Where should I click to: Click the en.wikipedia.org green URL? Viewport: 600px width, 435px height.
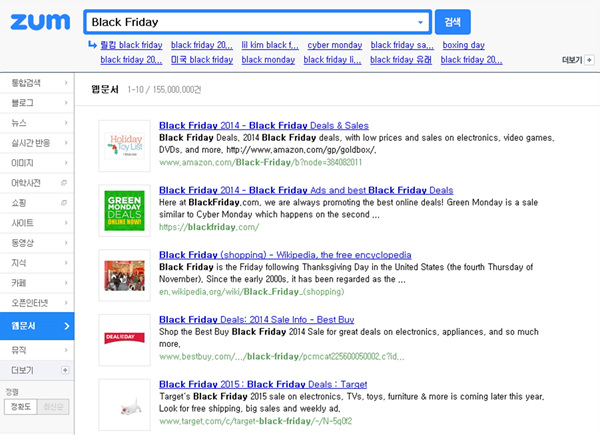point(251,292)
